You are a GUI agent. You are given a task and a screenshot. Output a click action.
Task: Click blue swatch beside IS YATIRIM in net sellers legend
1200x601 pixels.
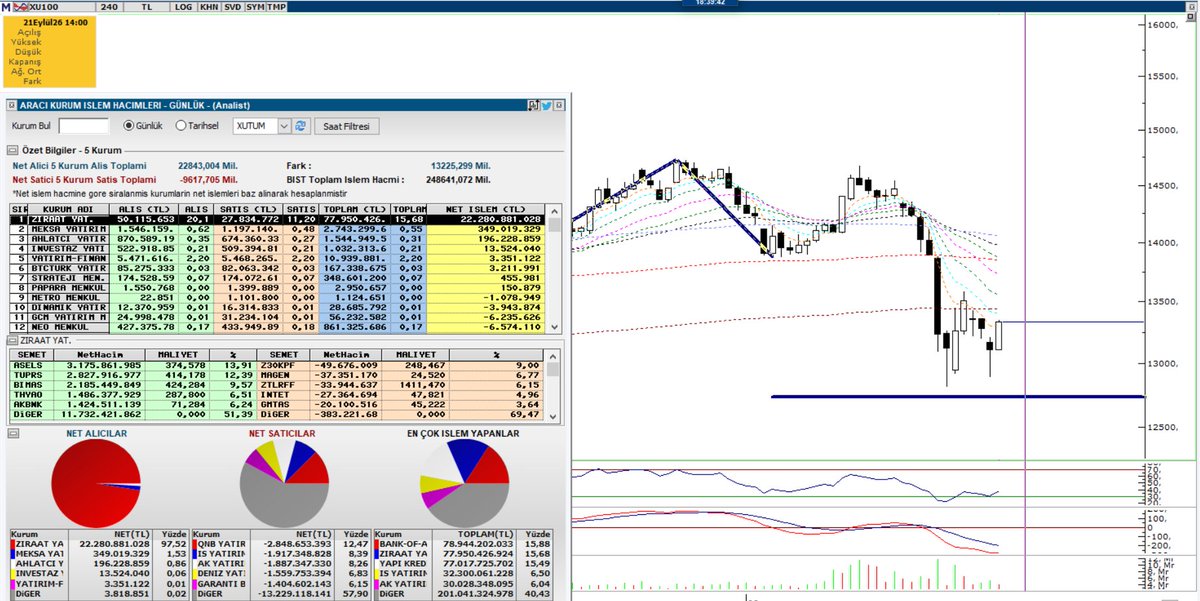point(193,555)
